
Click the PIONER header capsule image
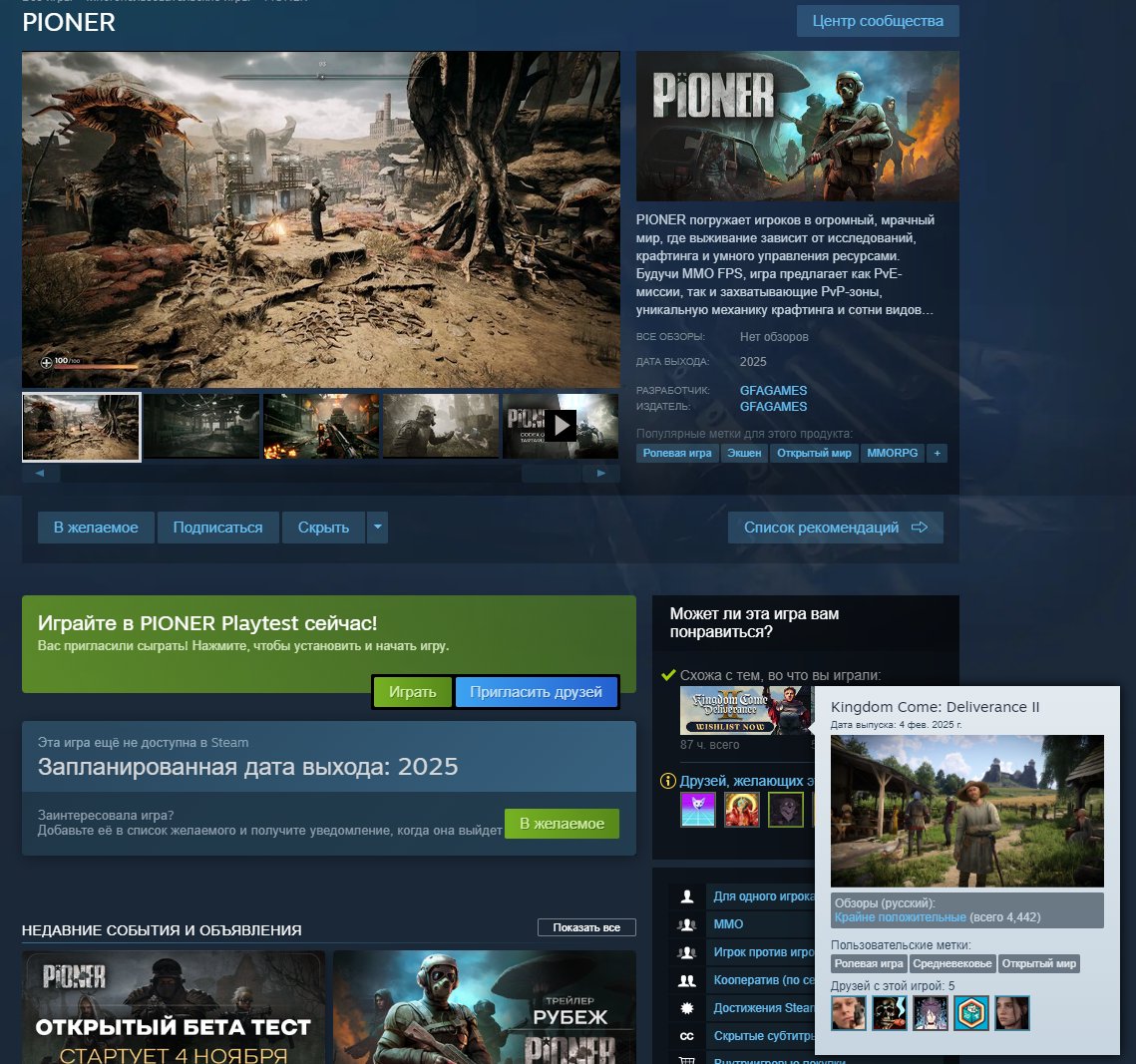(x=798, y=126)
